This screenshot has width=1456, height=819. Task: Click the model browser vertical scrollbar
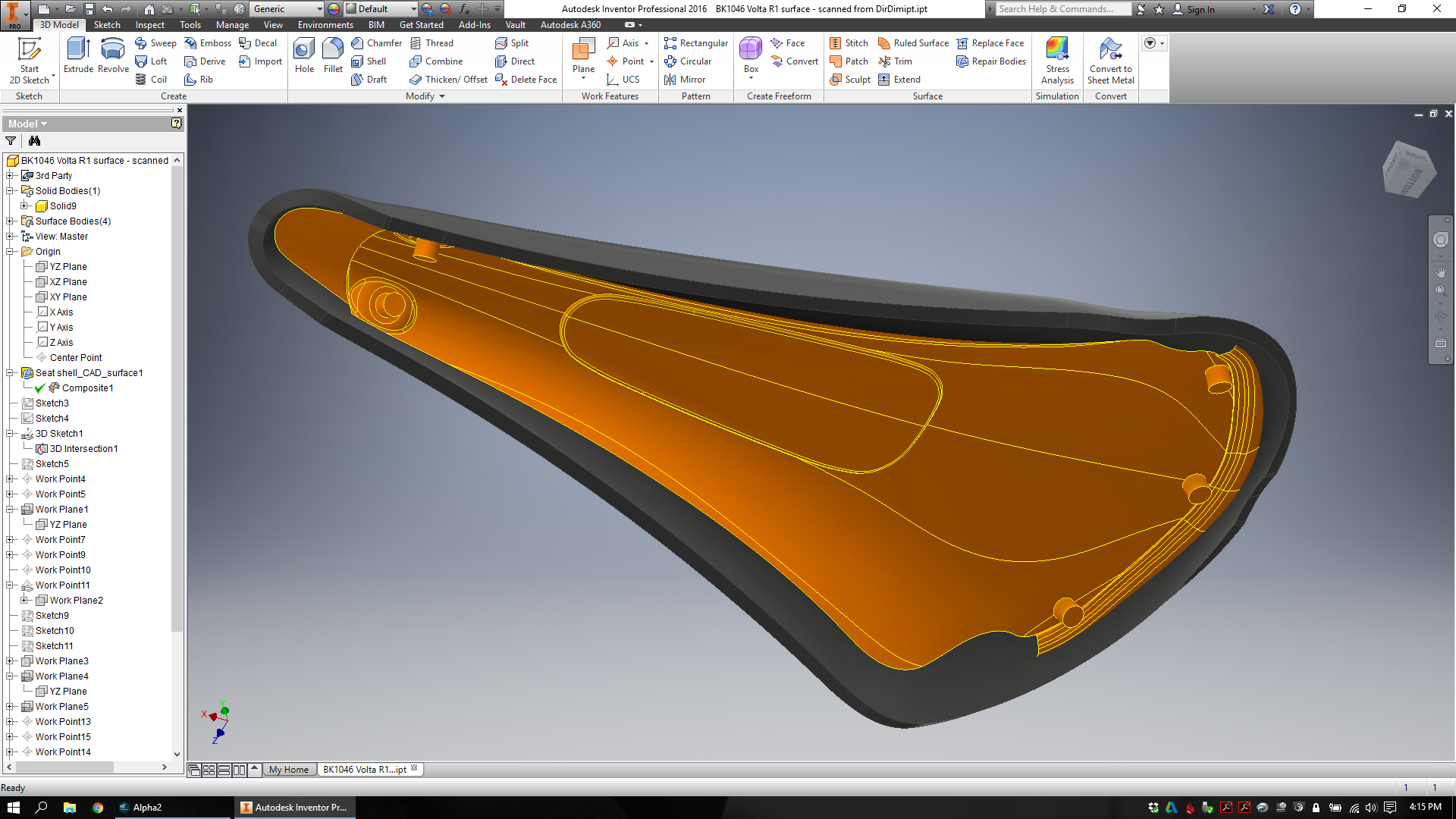177,399
